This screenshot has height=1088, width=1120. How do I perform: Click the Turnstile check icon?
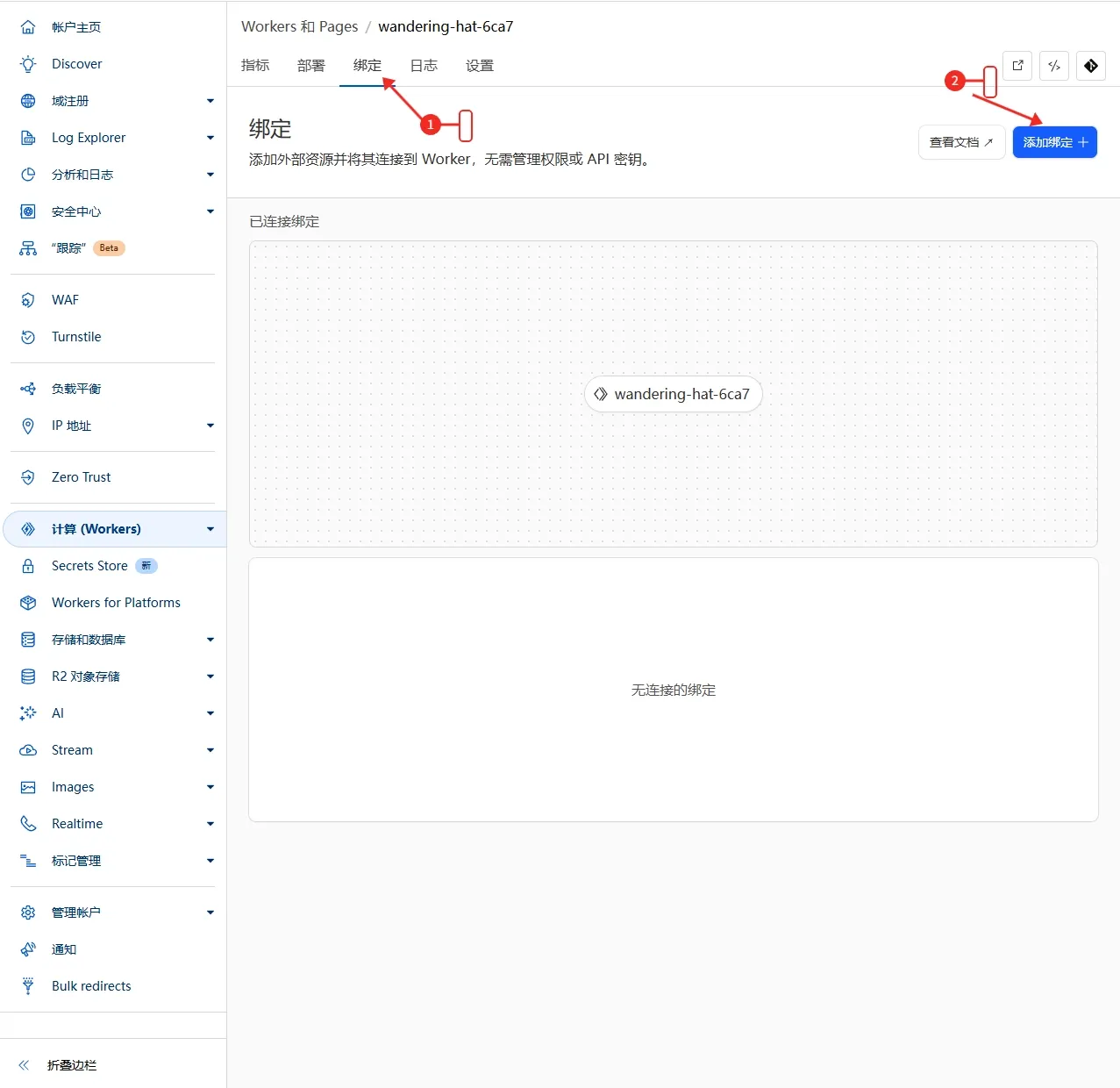[28, 337]
